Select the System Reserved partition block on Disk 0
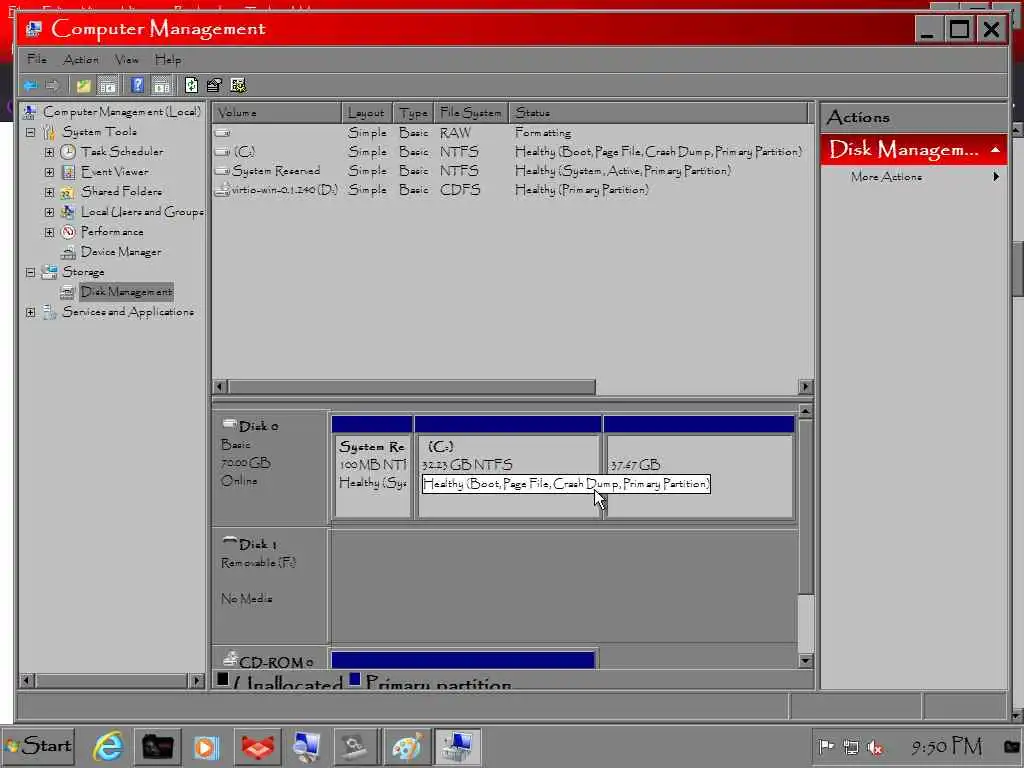 click(x=372, y=468)
